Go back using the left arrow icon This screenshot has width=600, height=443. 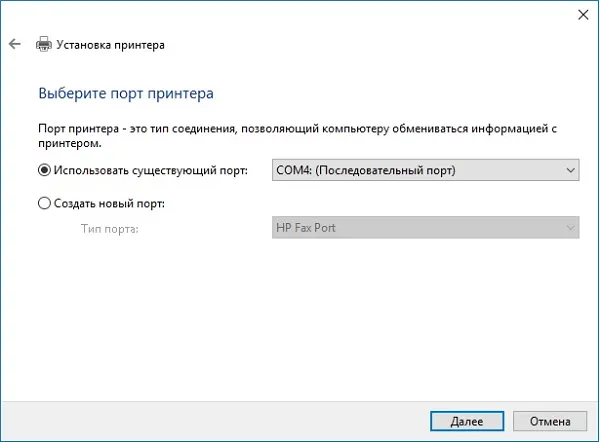pyautogui.click(x=15, y=44)
